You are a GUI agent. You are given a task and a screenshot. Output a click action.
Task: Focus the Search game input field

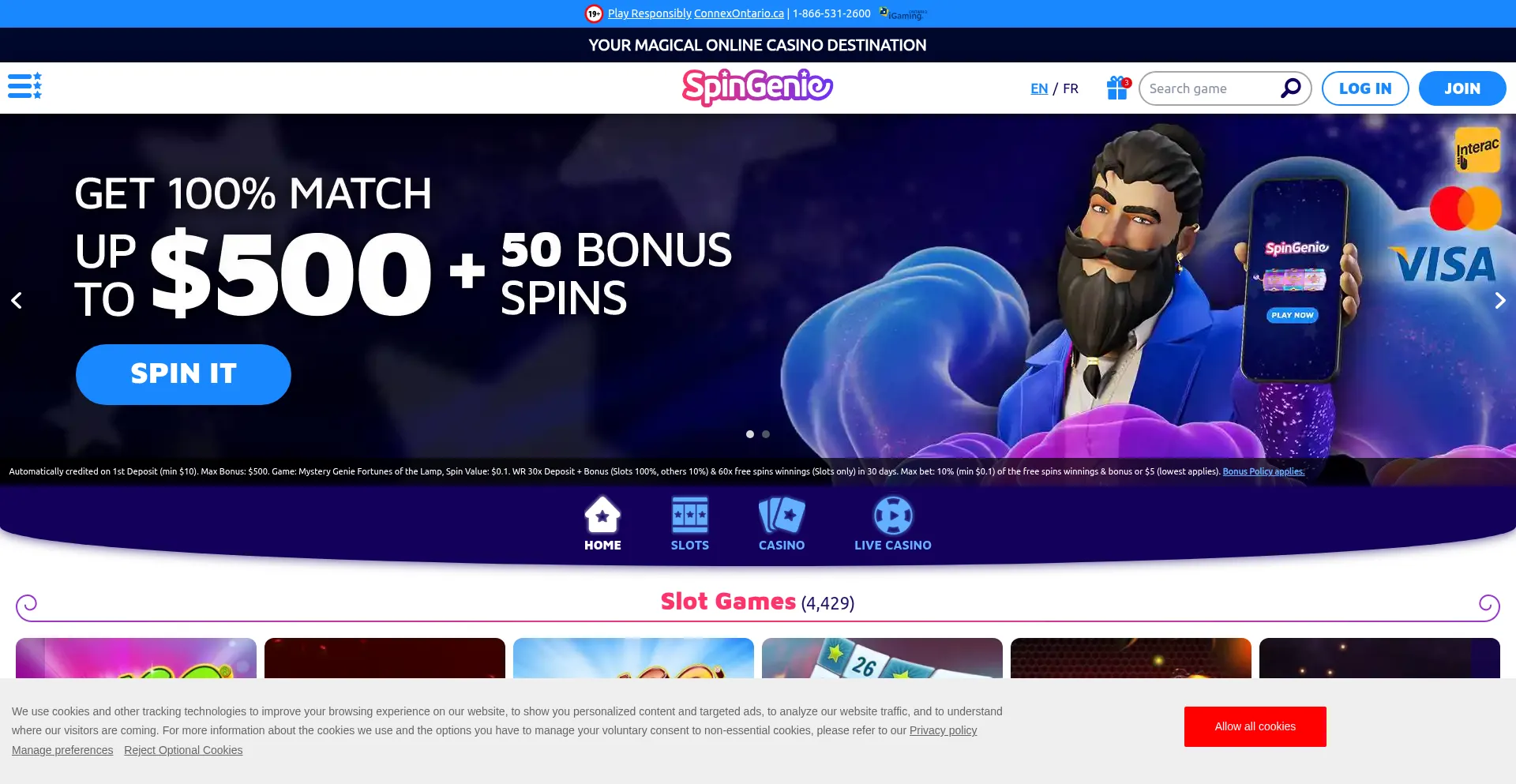click(x=1212, y=88)
